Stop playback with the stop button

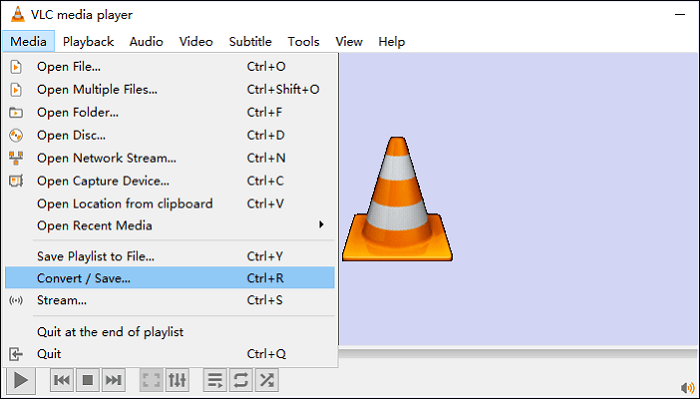88,380
